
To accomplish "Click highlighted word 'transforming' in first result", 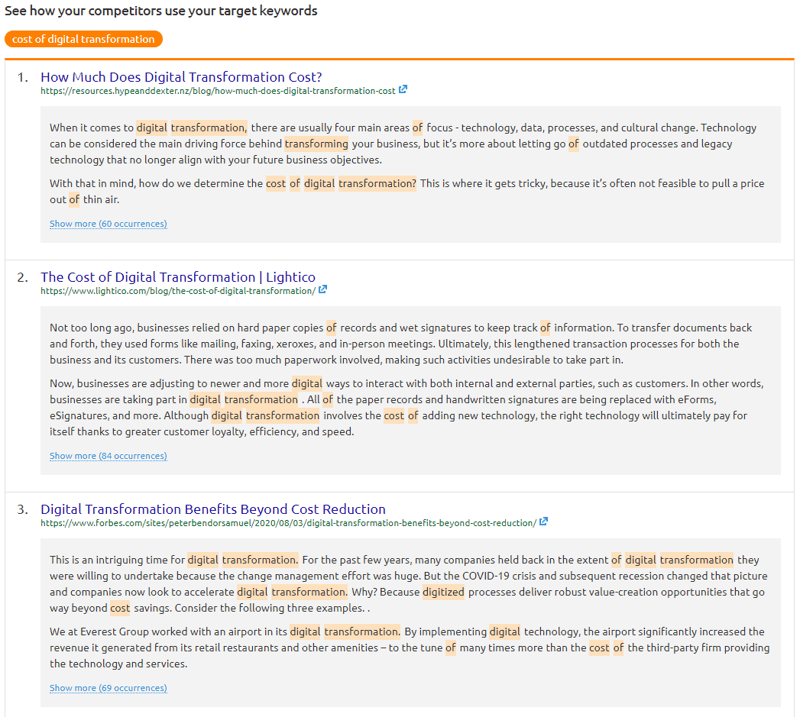I will pyautogui.click(x=316, y=144).
